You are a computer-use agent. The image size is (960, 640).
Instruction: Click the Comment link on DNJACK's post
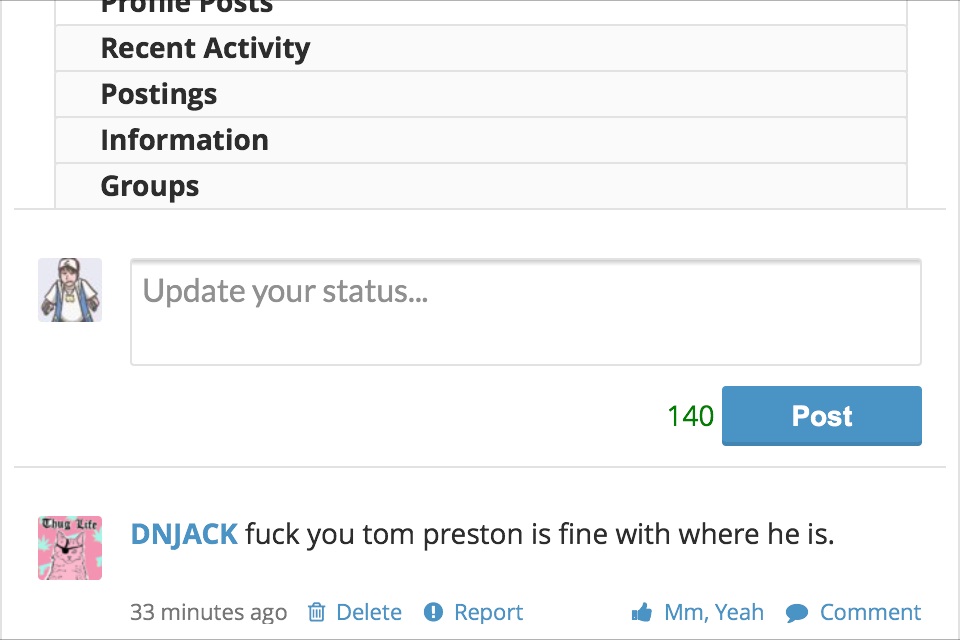point(870,612)
